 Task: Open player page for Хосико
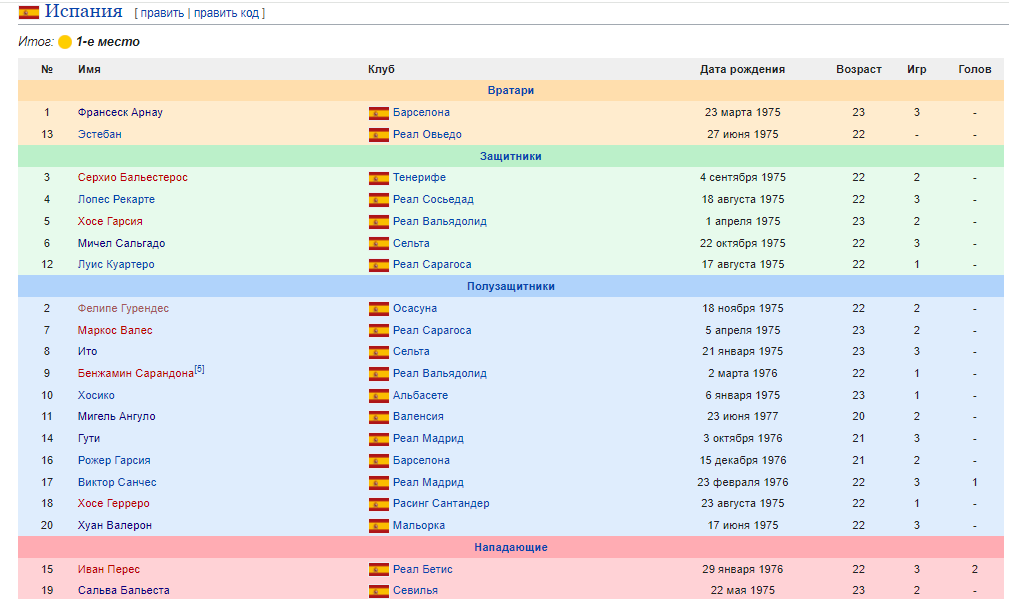pyautogui.click(x=96, y=396)
